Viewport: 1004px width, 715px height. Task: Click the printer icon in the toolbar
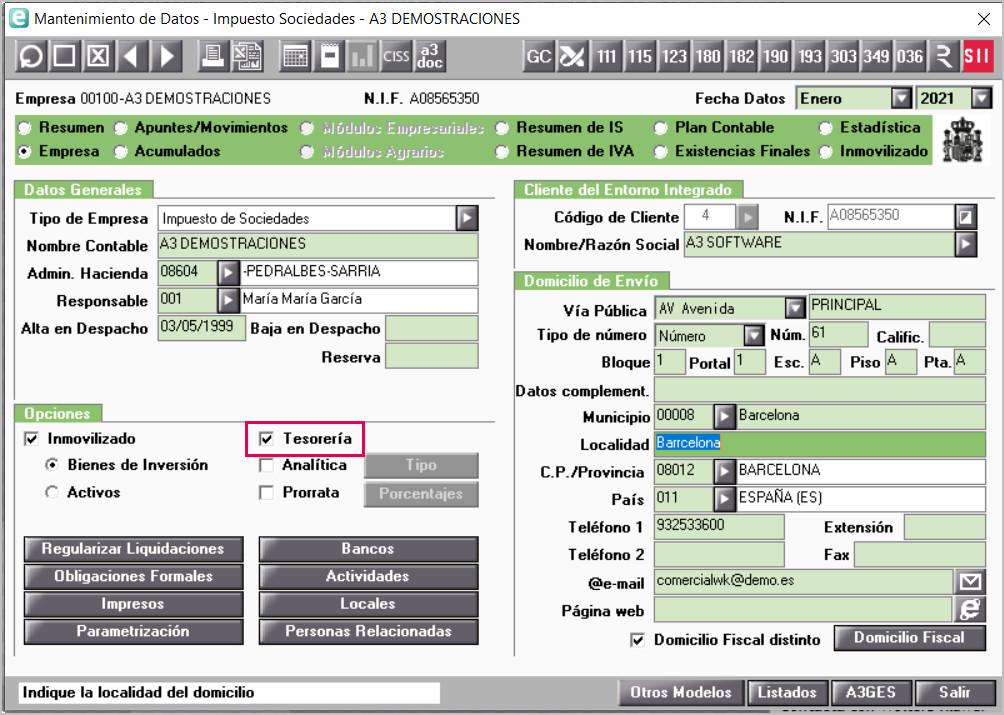click(212, 56)
